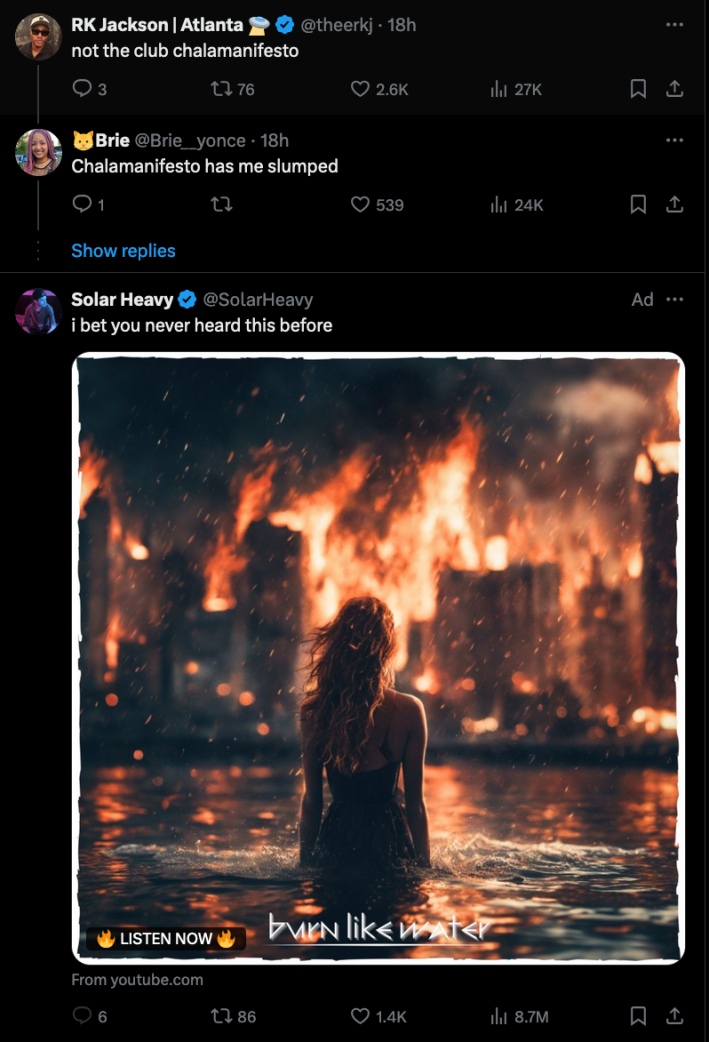This screenshot has width=709, height=1042.
Task: Expand thread with Show replies
Action: click(123, 251)
